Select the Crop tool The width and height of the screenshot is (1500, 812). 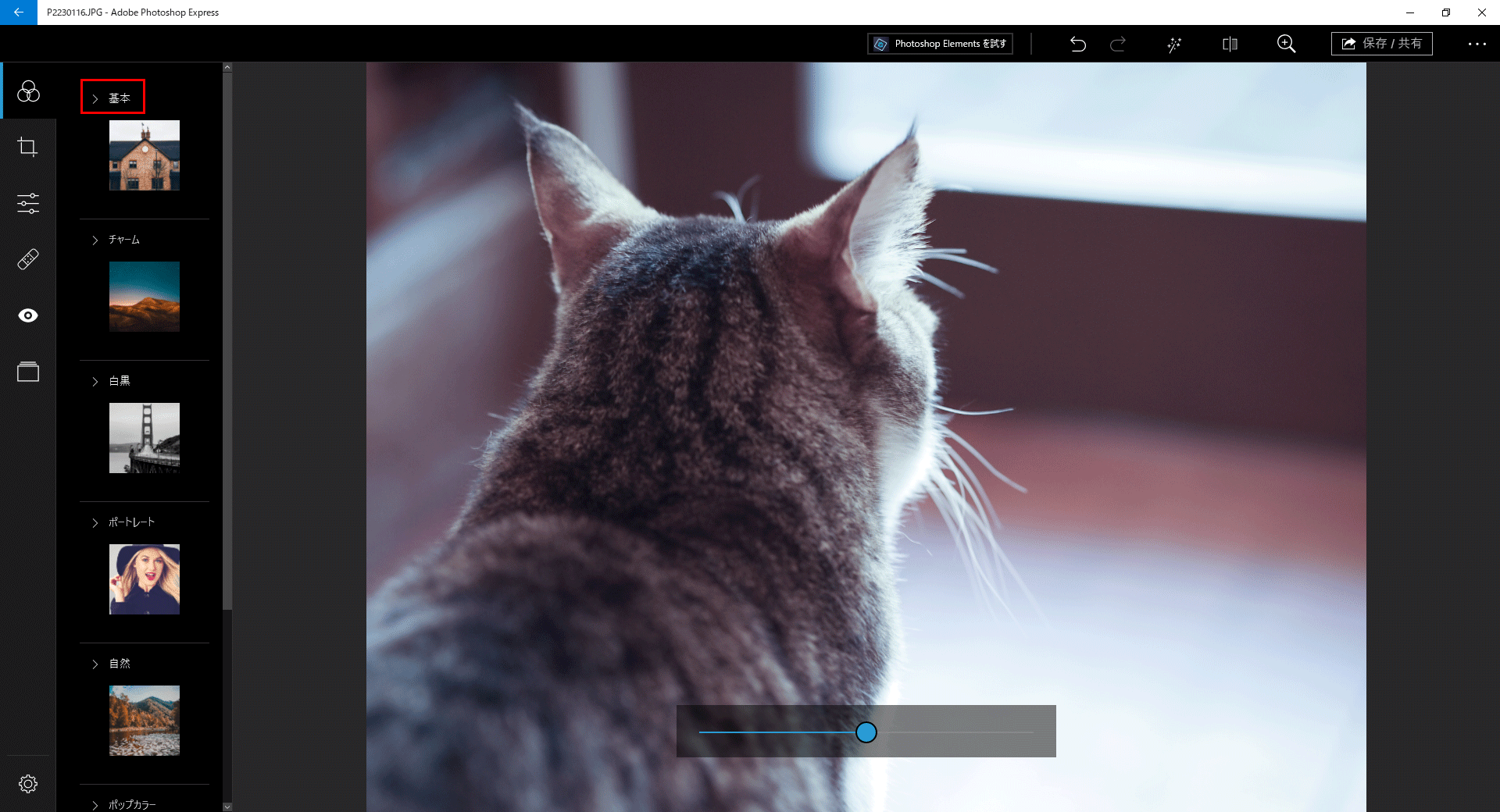coord(28,147)
